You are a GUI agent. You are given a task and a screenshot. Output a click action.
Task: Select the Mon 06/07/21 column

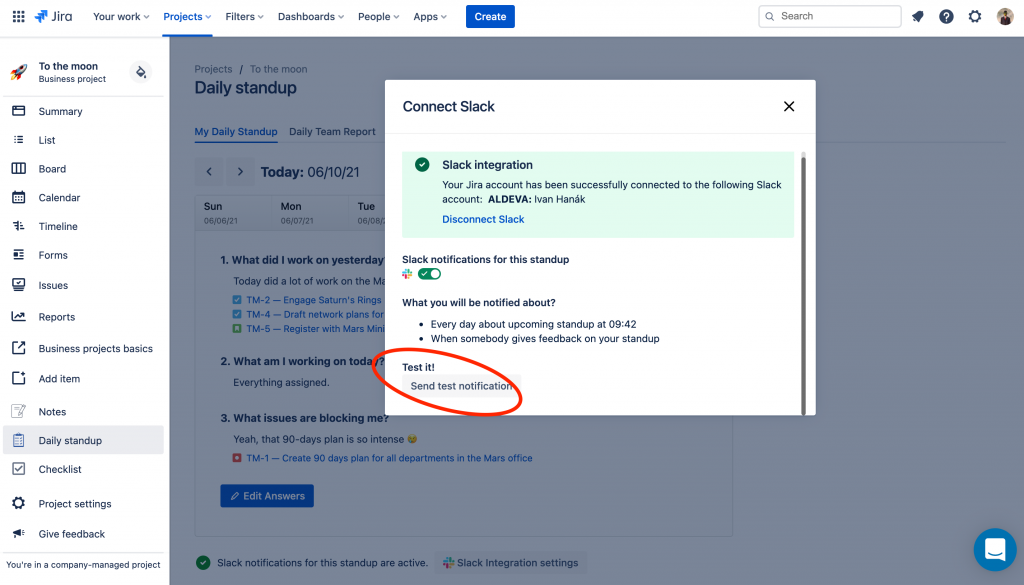(x=310, y=213)
